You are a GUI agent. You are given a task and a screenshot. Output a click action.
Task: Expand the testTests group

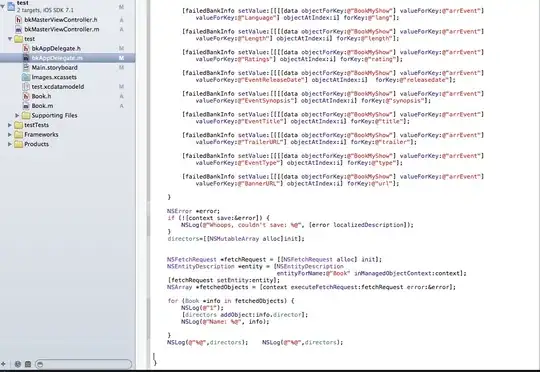[x=10, y=125]
